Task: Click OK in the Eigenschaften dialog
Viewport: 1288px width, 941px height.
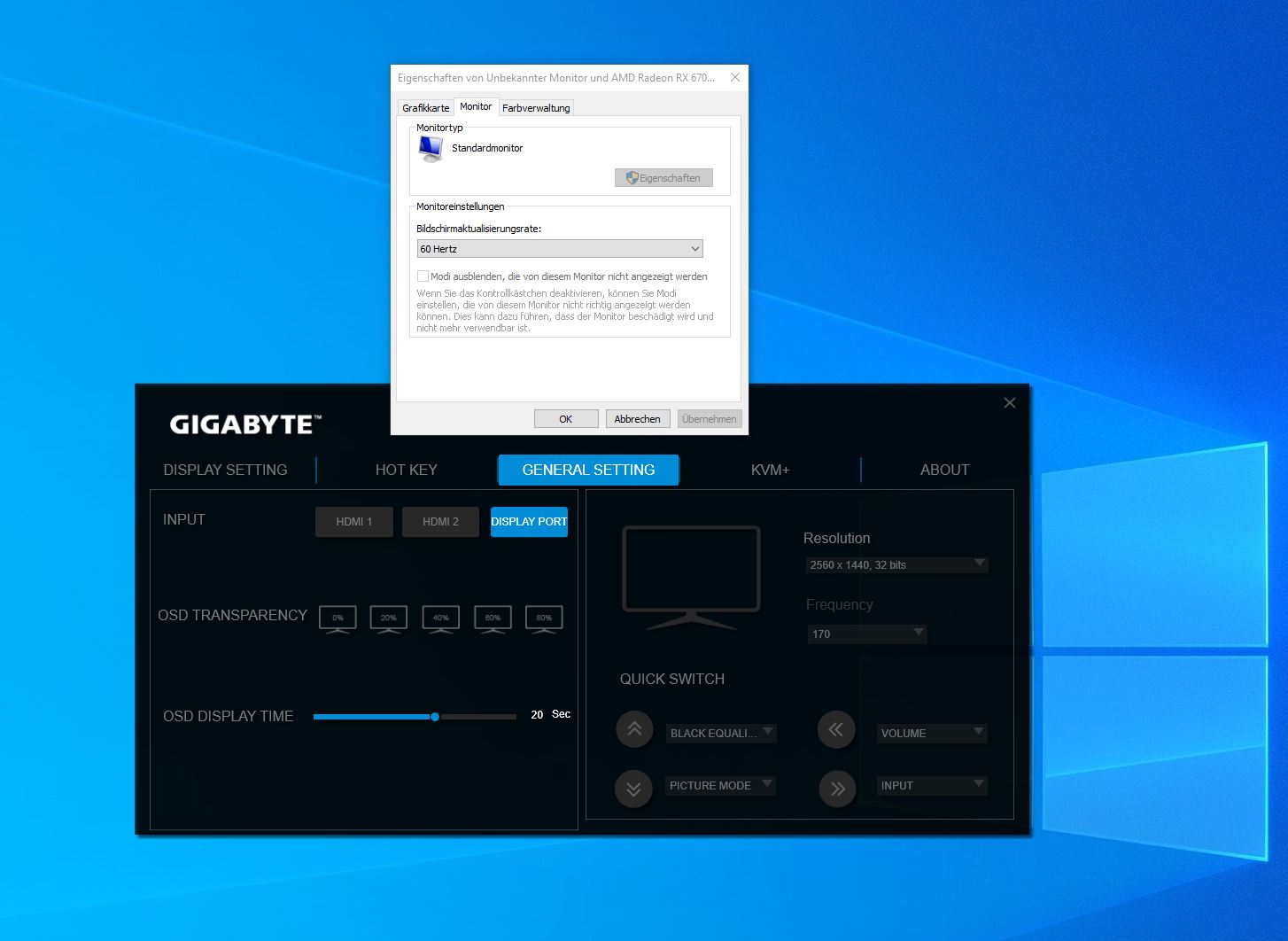Action: point(566,419)
